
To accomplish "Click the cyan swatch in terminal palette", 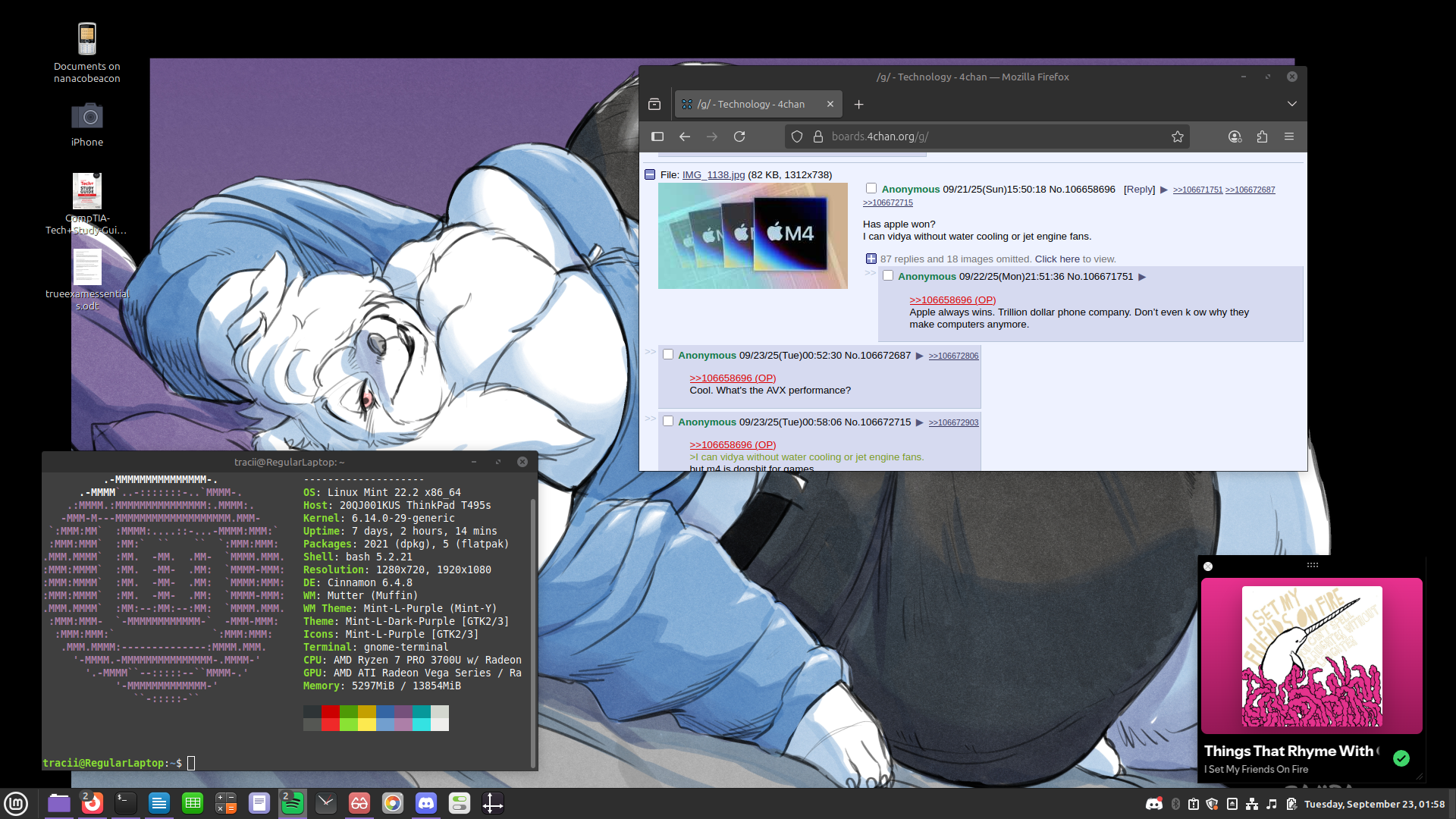I will (421, 711).
